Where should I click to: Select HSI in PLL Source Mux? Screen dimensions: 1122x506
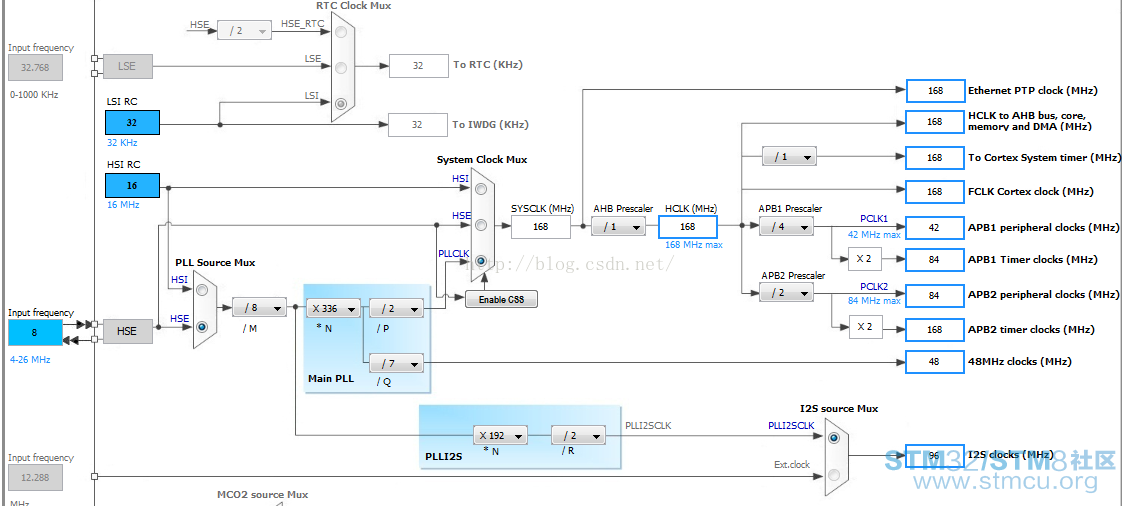203,290
